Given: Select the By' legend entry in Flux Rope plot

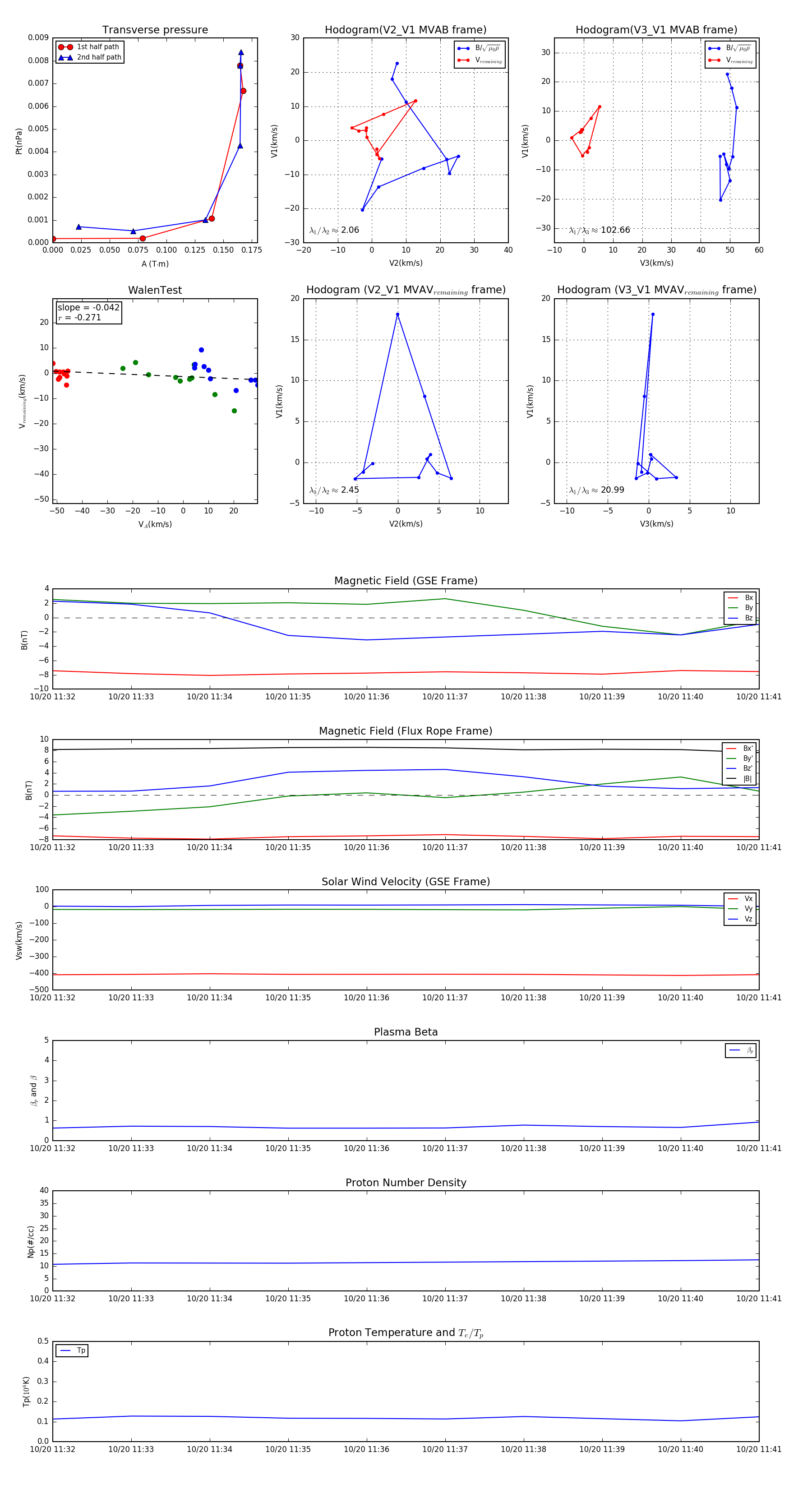Looking at the screenshot, I should 739,758.
